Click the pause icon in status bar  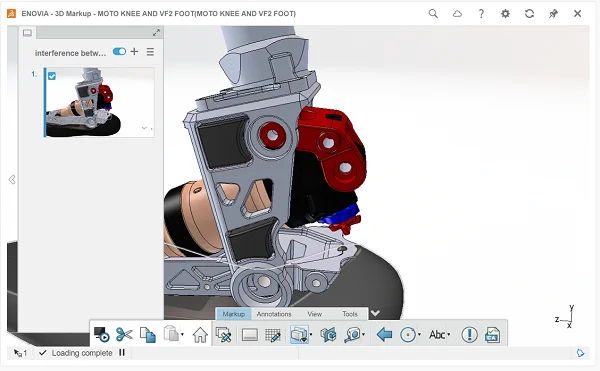pyautogui.click(x=122, y=353)
